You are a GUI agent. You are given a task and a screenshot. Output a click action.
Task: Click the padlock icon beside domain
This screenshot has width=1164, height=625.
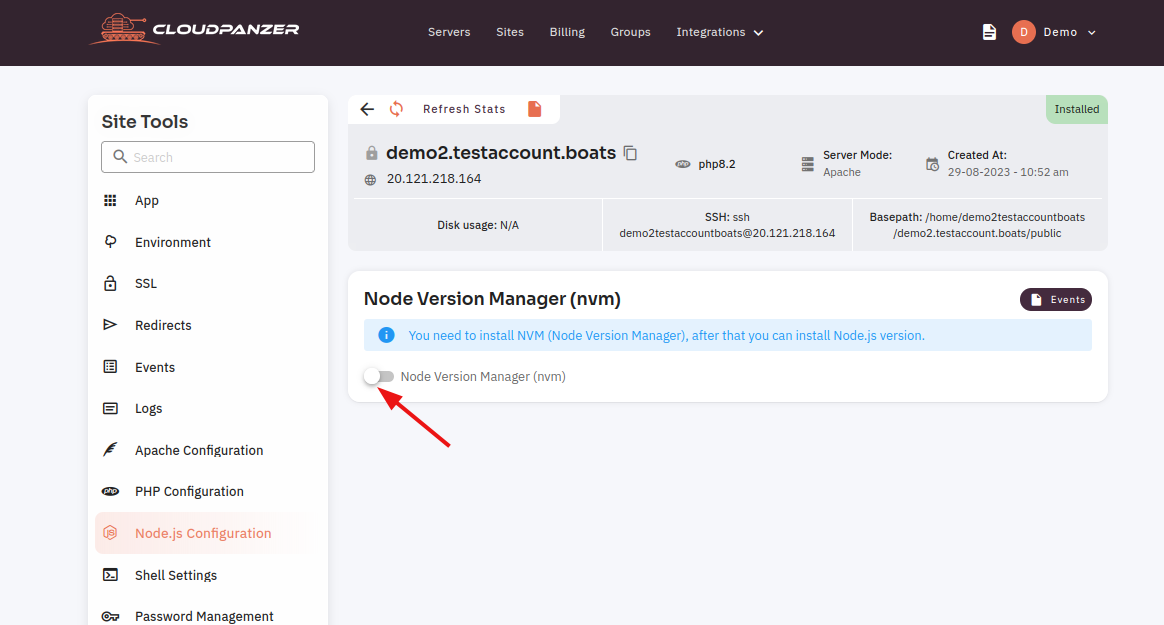click(371, 153)
